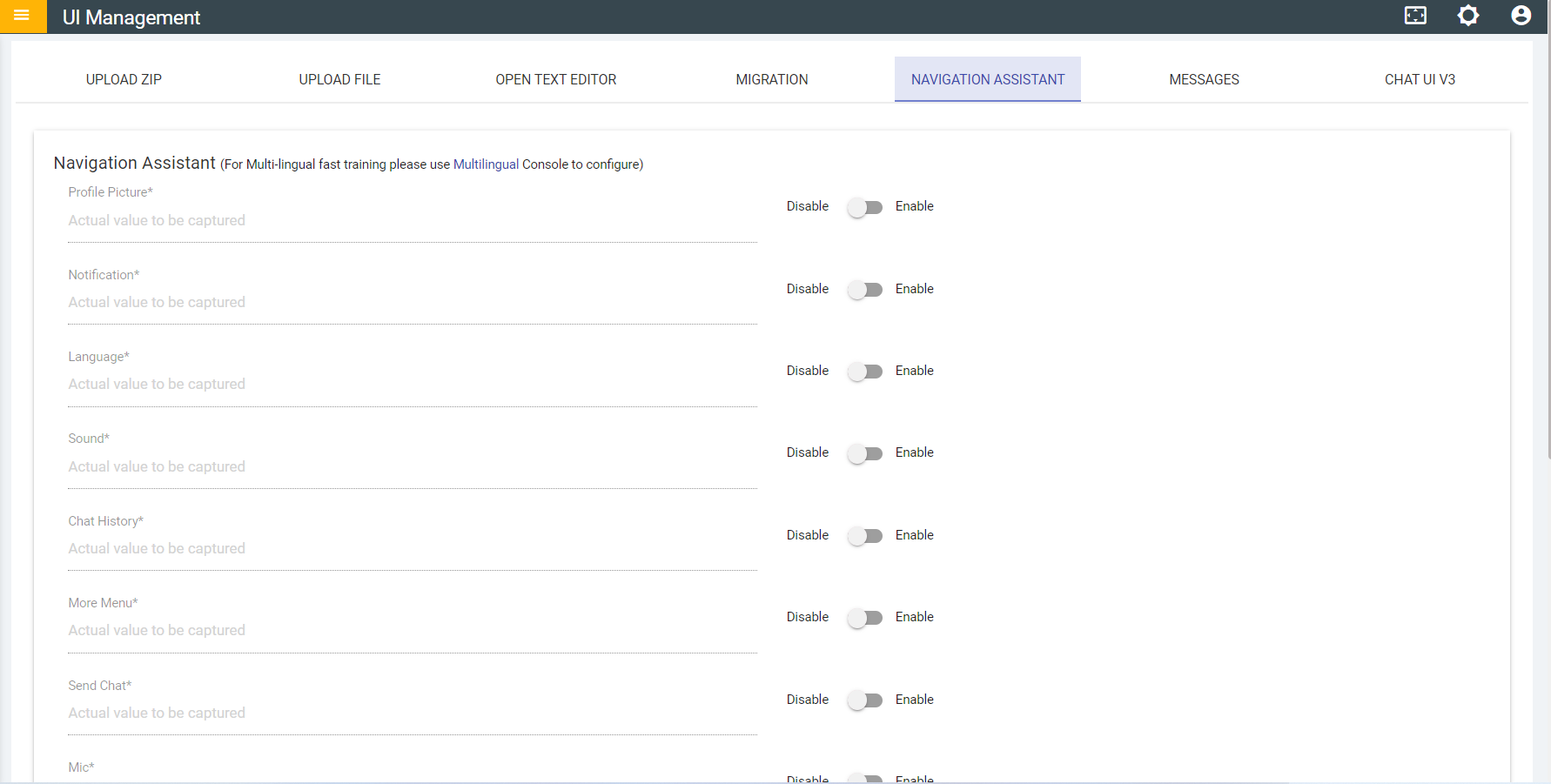
Task: Turn on the Language toggle
Action: (865, 372)
